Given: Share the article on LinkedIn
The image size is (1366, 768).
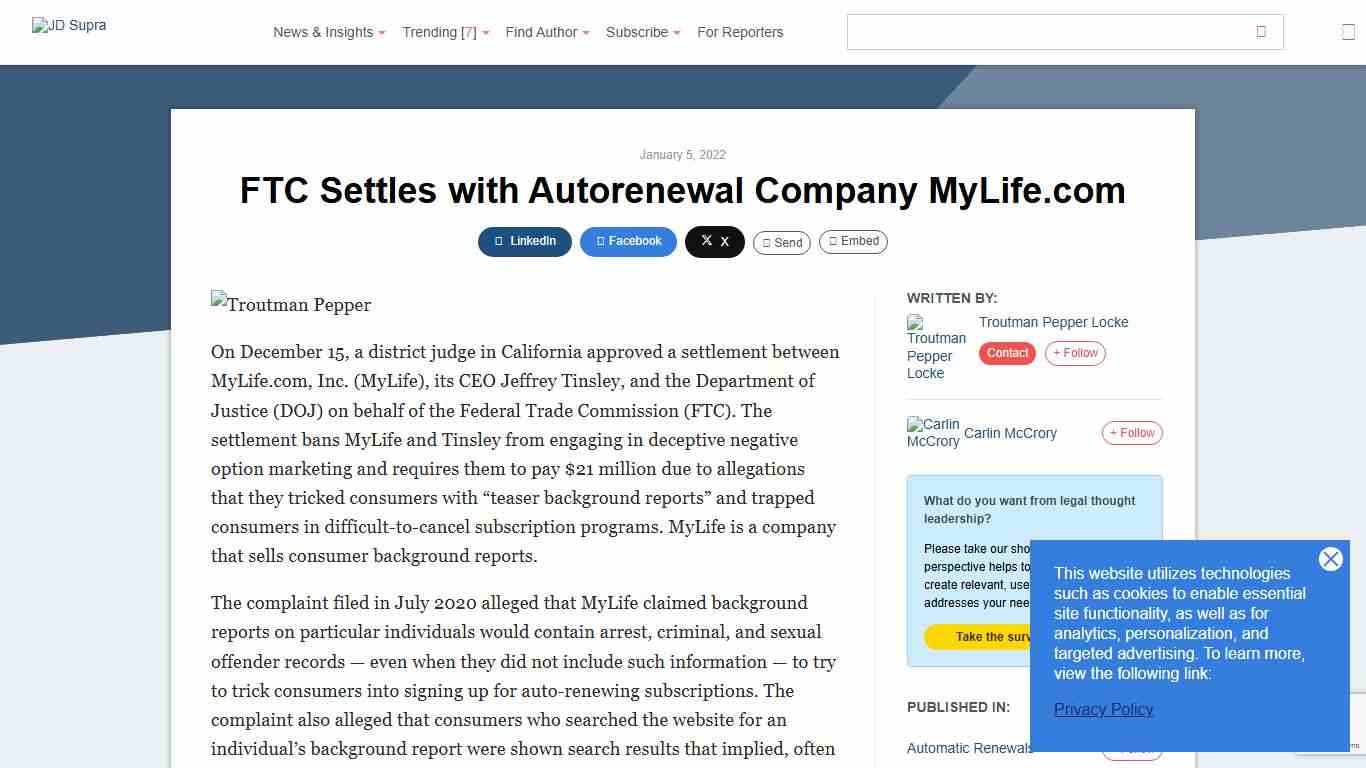Looking at the screenshot, I should click(524, 241).
